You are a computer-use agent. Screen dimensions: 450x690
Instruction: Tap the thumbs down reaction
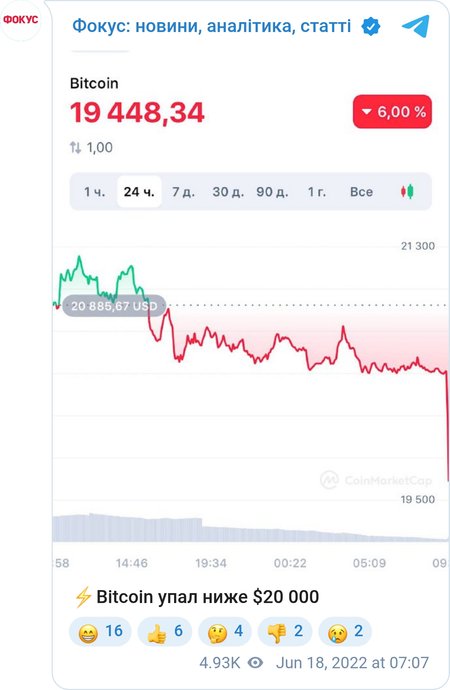[285, 631]
